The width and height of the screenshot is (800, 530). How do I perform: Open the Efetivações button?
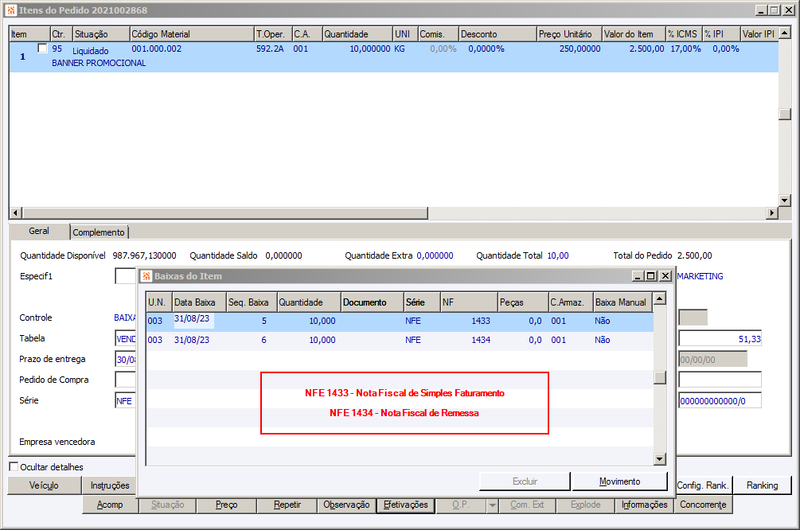pyautogui.click(x=406, y=505)
